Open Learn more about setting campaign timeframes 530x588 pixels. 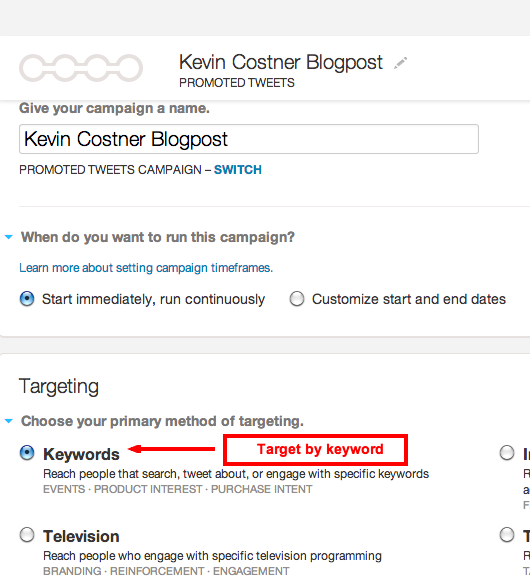click(146, 268)
